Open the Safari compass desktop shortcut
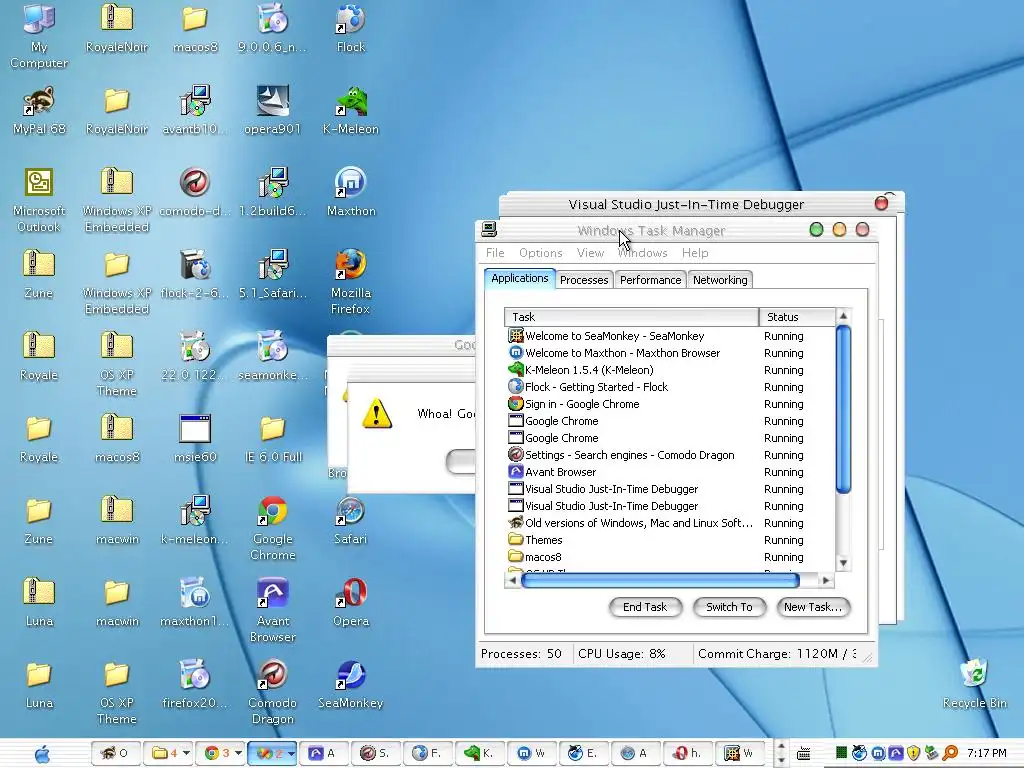This screenshot has width=1024, height=768. pyautogui.click(x=351, y=520)
